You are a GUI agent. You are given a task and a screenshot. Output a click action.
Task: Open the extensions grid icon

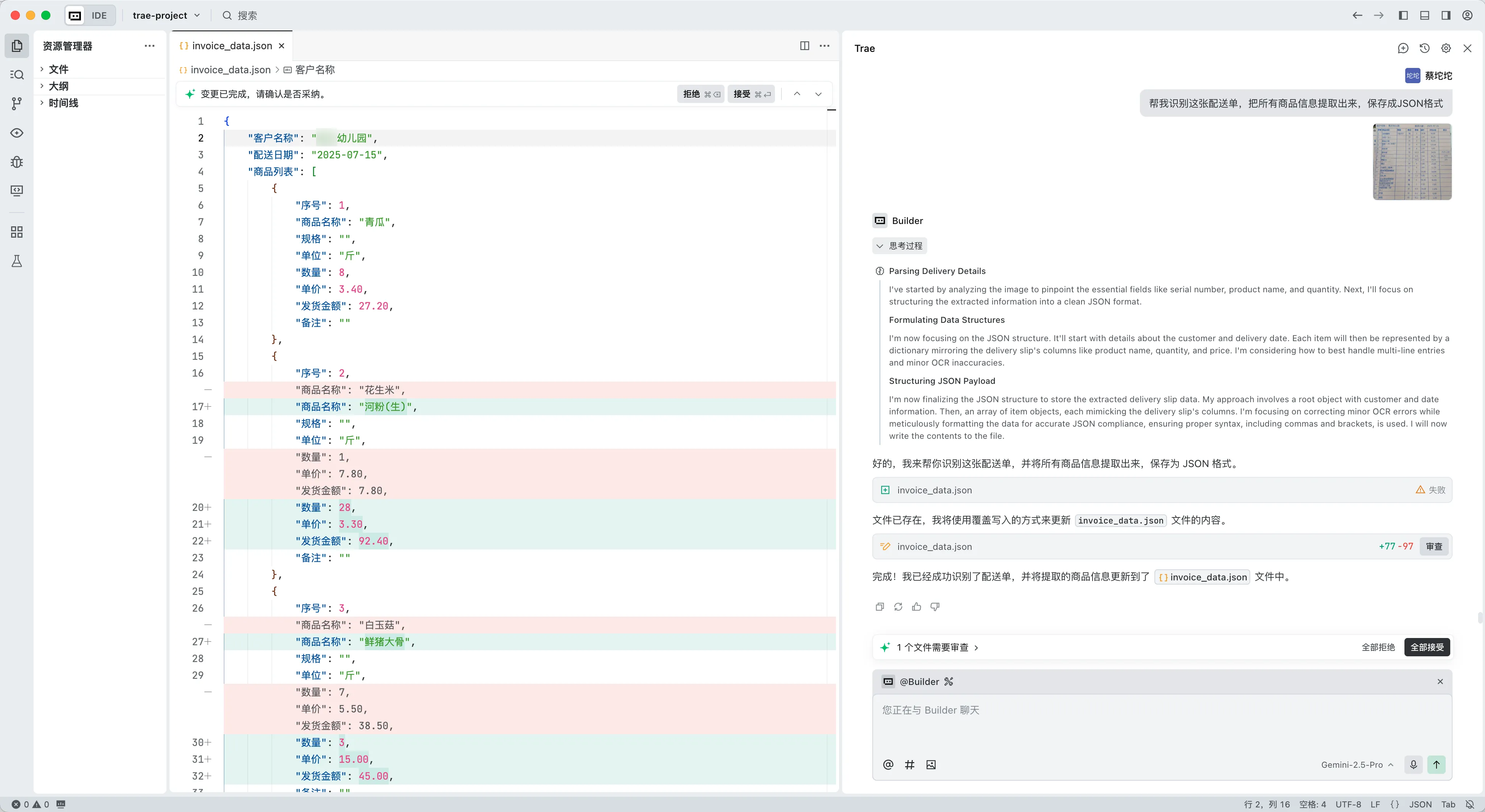tap(17, 232)
